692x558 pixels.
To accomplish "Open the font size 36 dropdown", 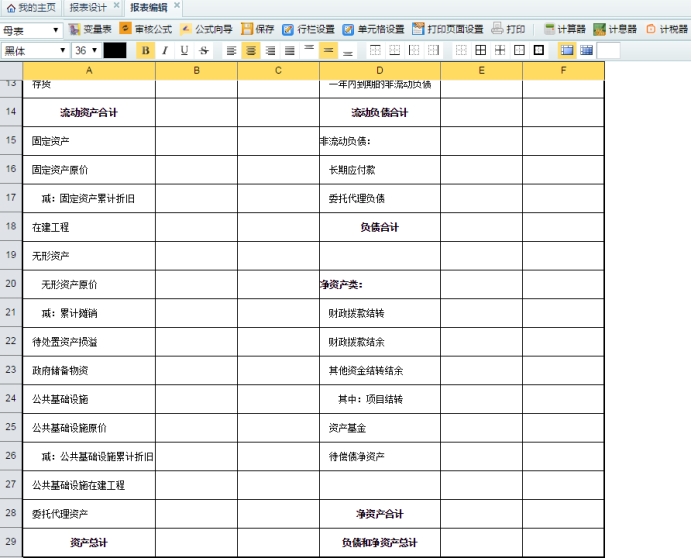I will pos(86,51).
